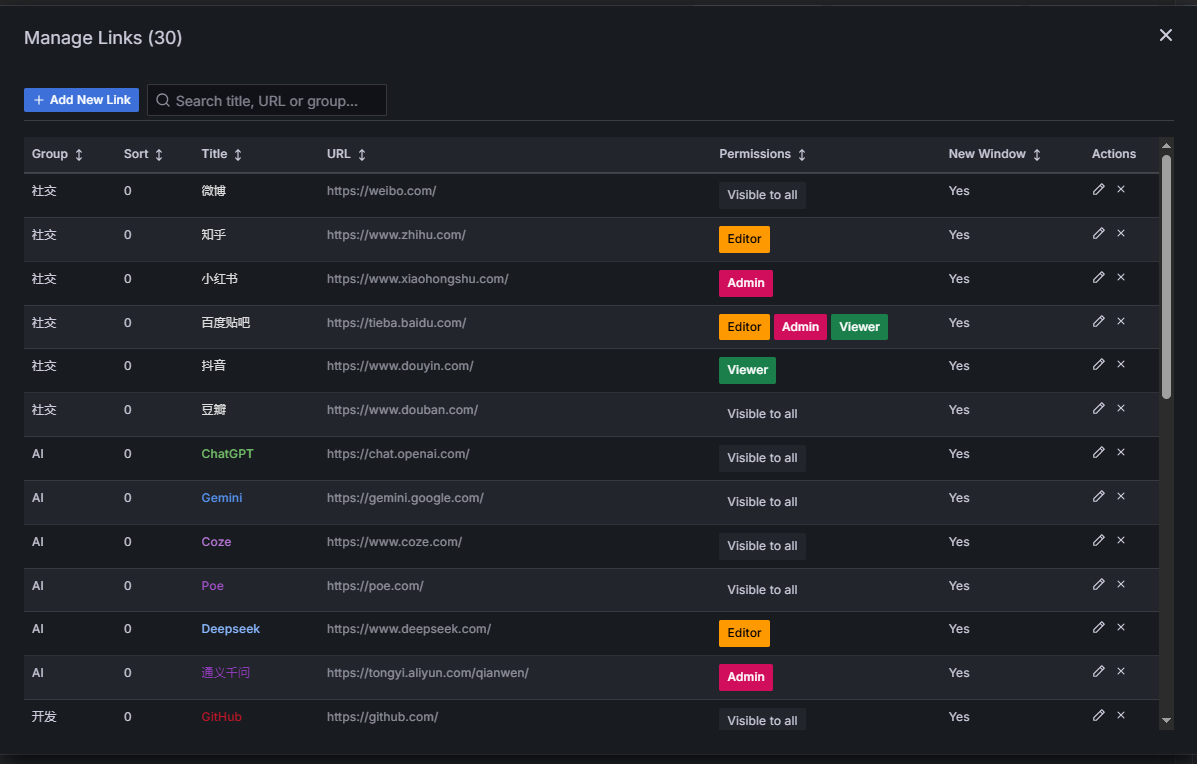
Task: Close the Manage Links dialog
Action: [1165, 35]
